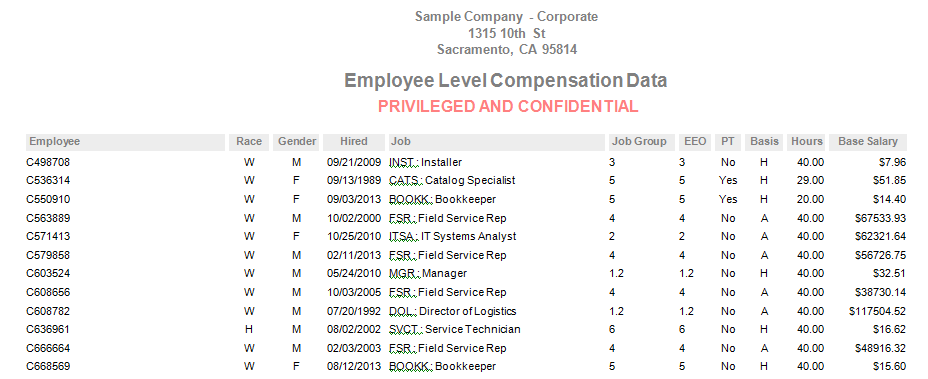Select employee ID C498708
Viewport: 928px width, 379px height.
coord(48,162)
